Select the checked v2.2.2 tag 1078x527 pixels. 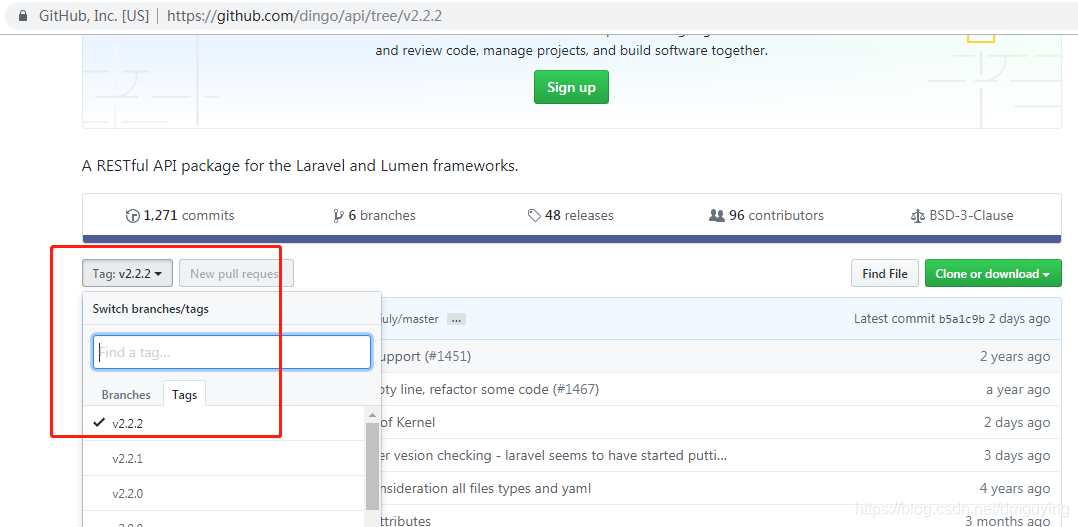[x=223, y=423]
